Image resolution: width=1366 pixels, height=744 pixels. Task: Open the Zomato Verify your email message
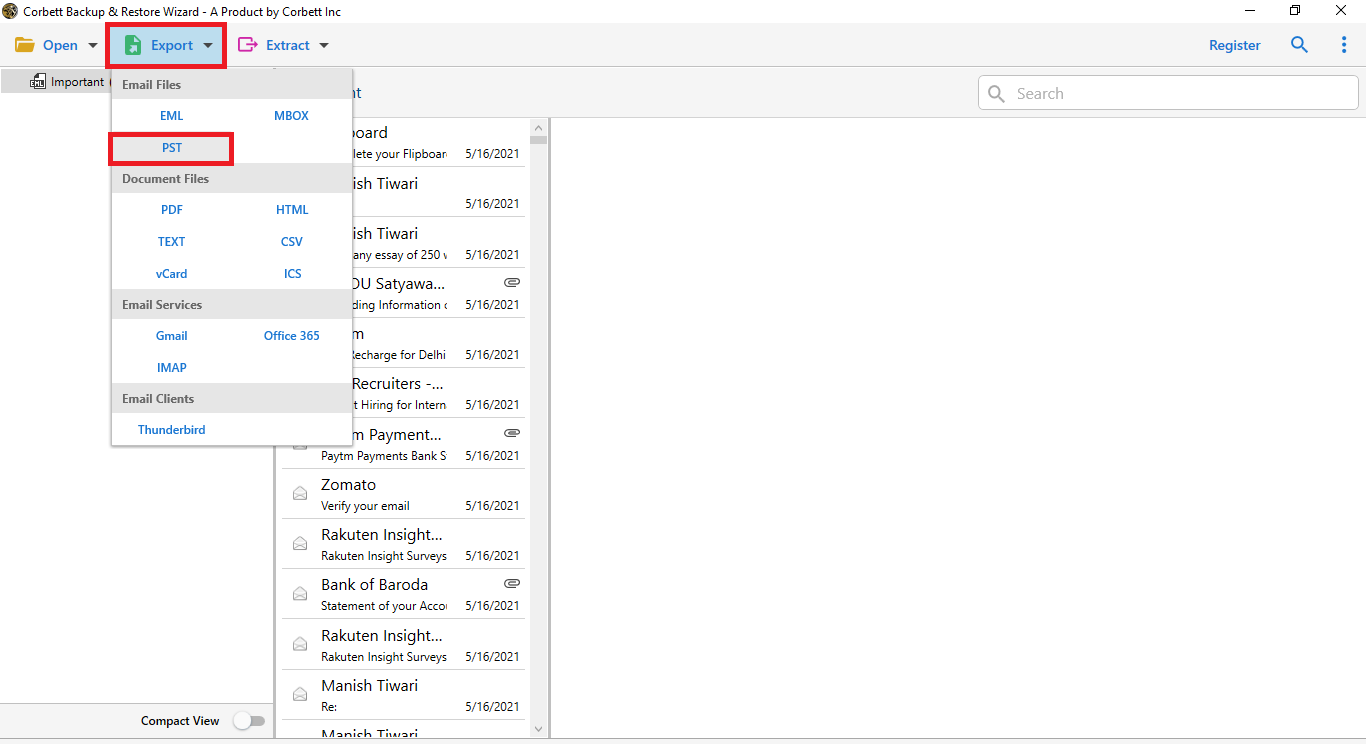pyautogui.click(x=403, y=494)
